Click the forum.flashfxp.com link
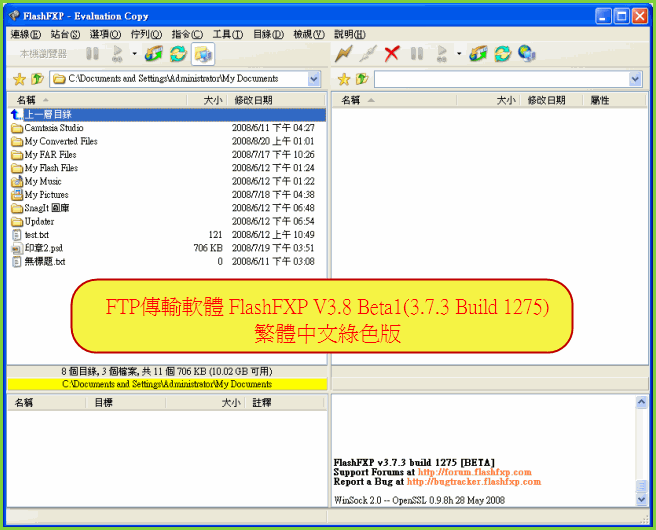The width and height of the screenshot is (656, 530). tap(474, 472)
